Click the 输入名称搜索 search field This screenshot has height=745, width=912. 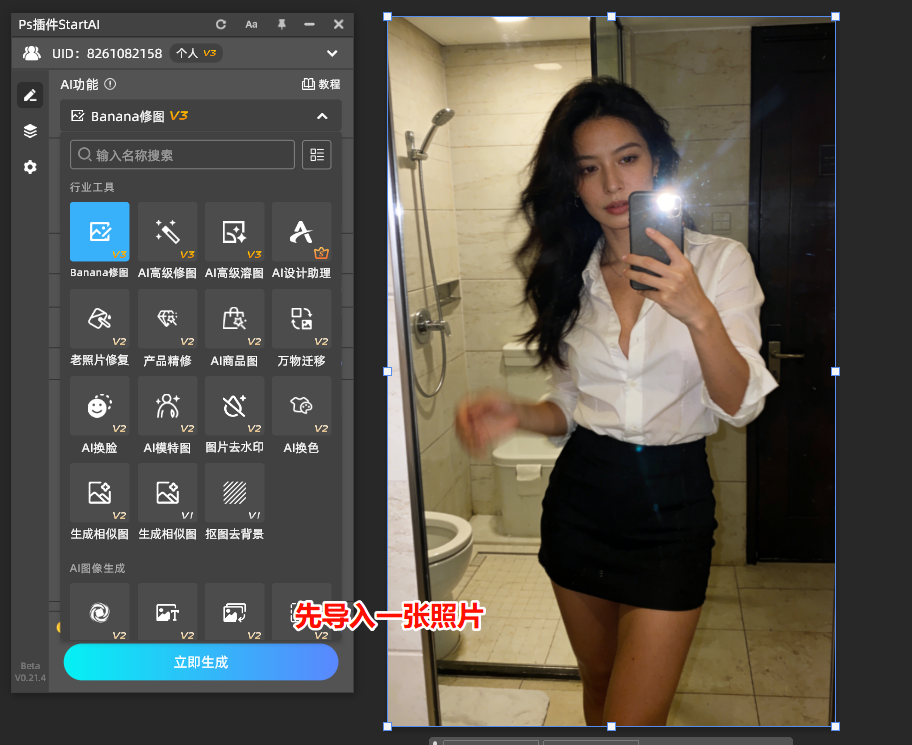(x=183, y=155)
